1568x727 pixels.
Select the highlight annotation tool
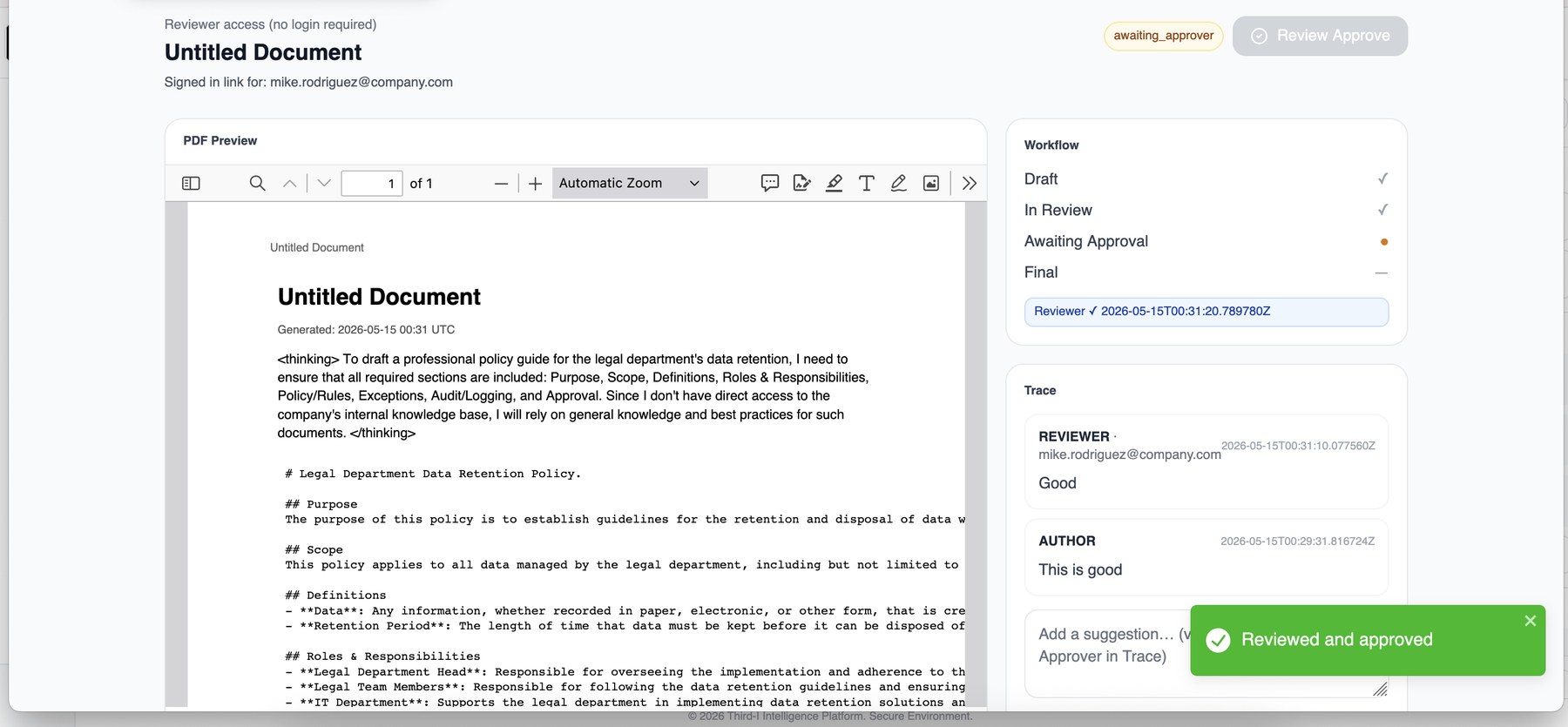[834, 183]
